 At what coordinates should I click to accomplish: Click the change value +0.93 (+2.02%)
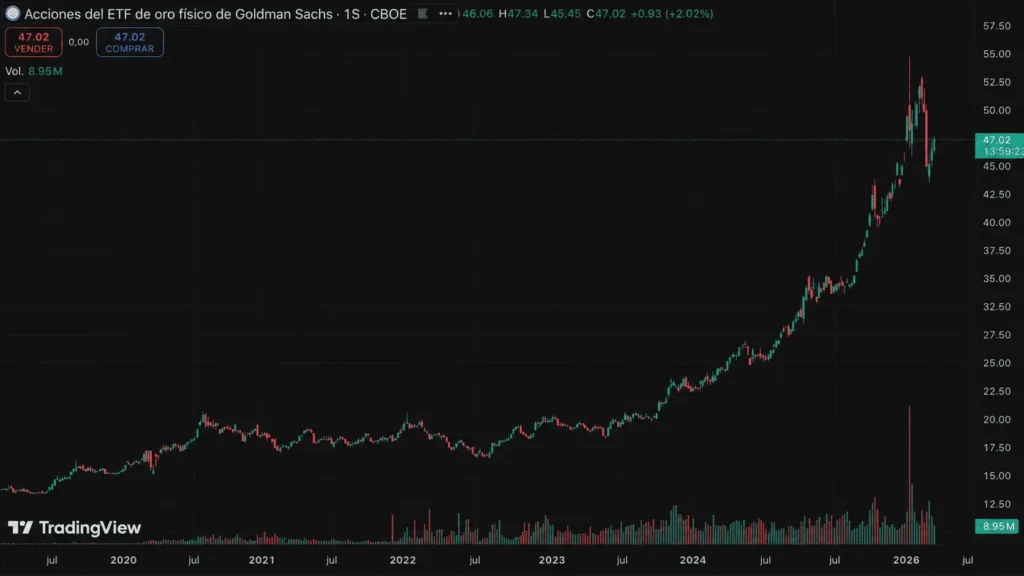671,14
